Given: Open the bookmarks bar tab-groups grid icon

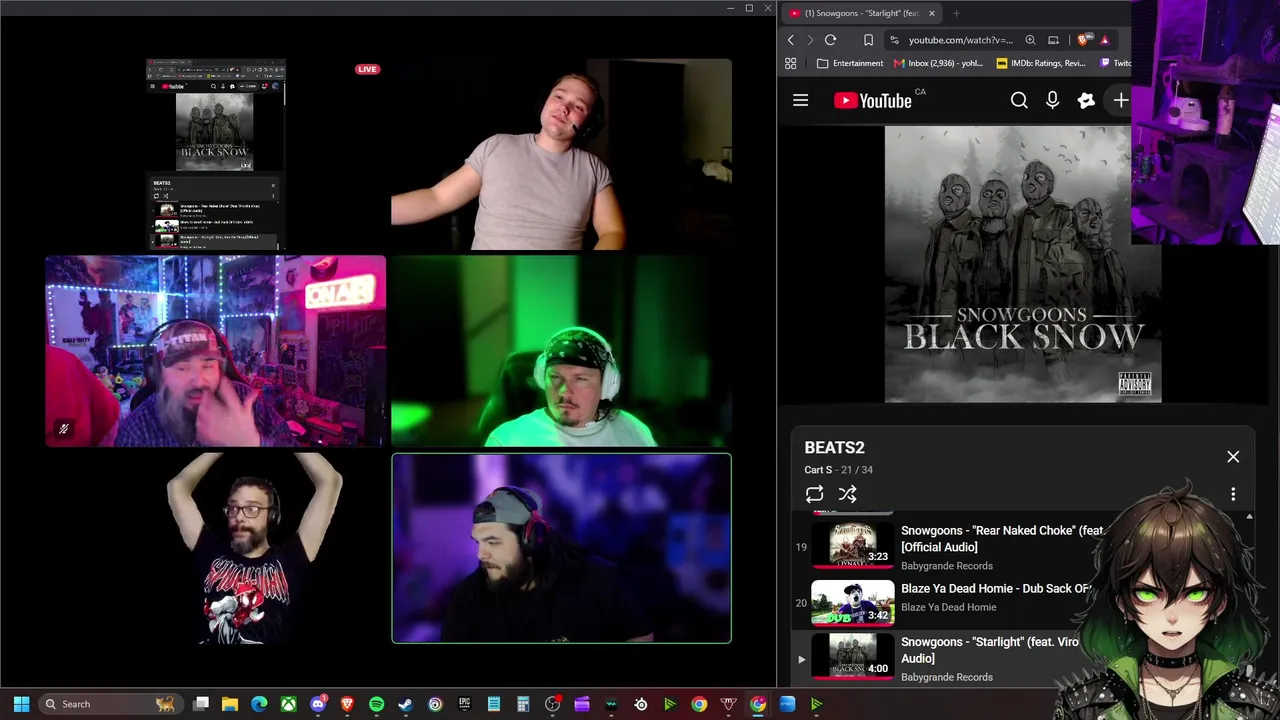Looking at the screenshot, I should (x=790, y=63).
